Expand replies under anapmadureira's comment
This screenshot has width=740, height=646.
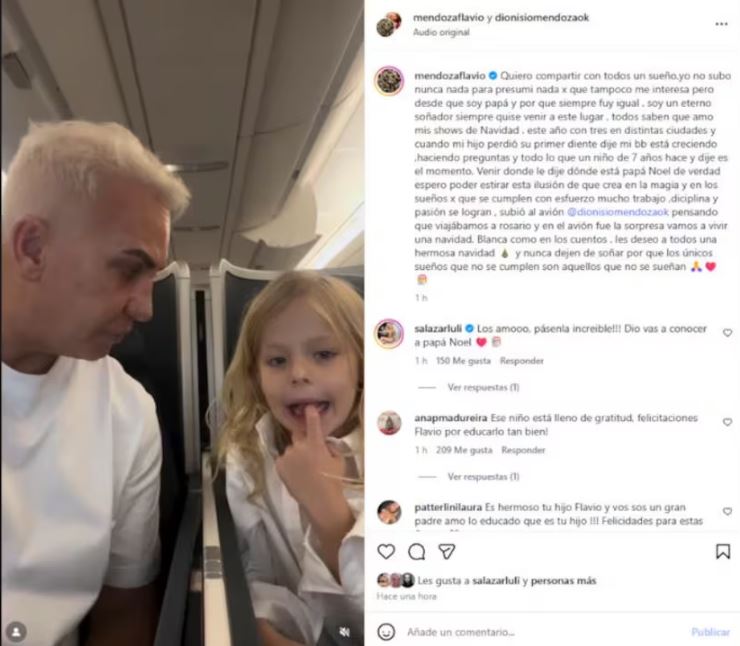coord(483,477)
